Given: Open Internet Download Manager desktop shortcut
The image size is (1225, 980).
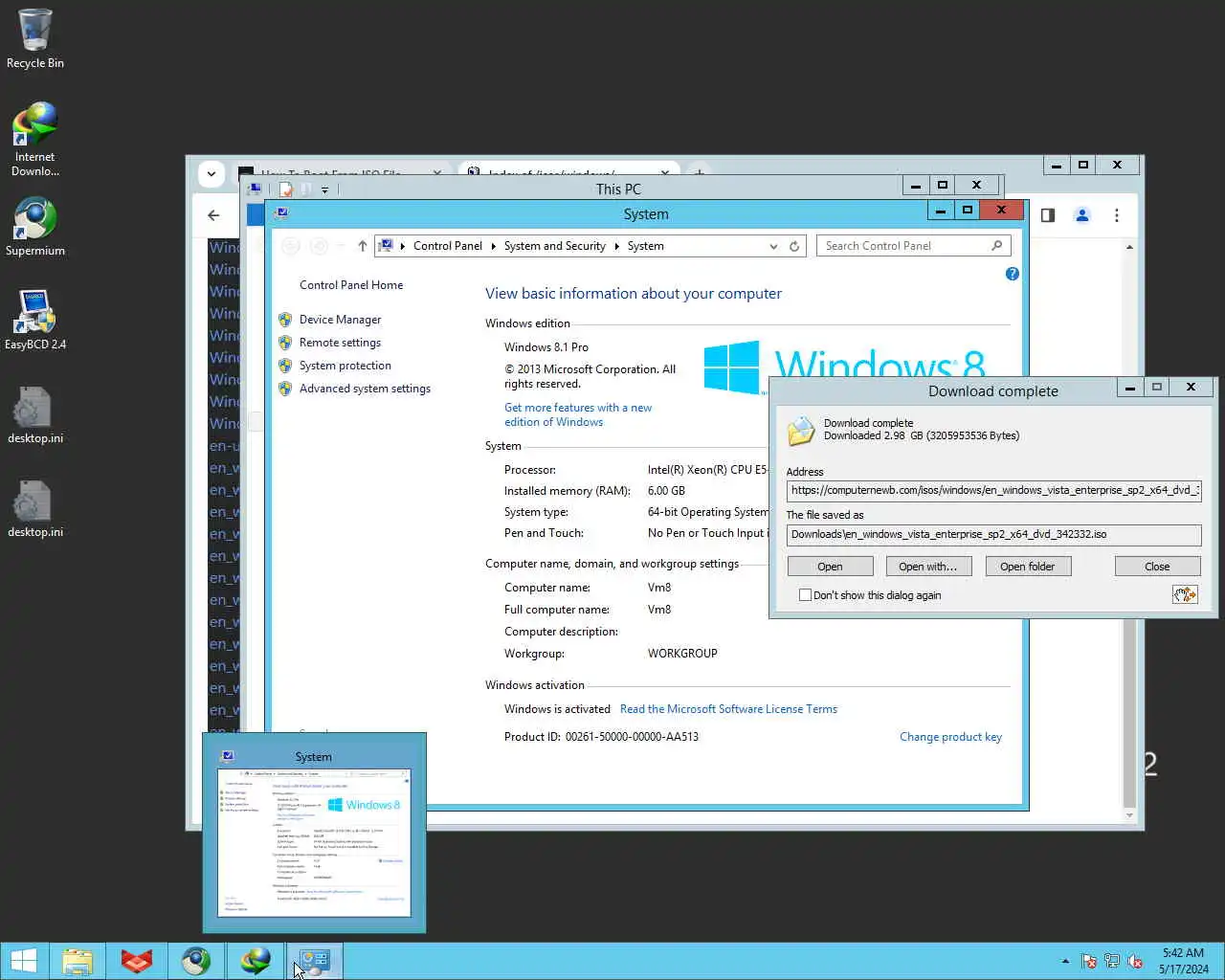Looking at the screenshot, I should click(35, 140).
